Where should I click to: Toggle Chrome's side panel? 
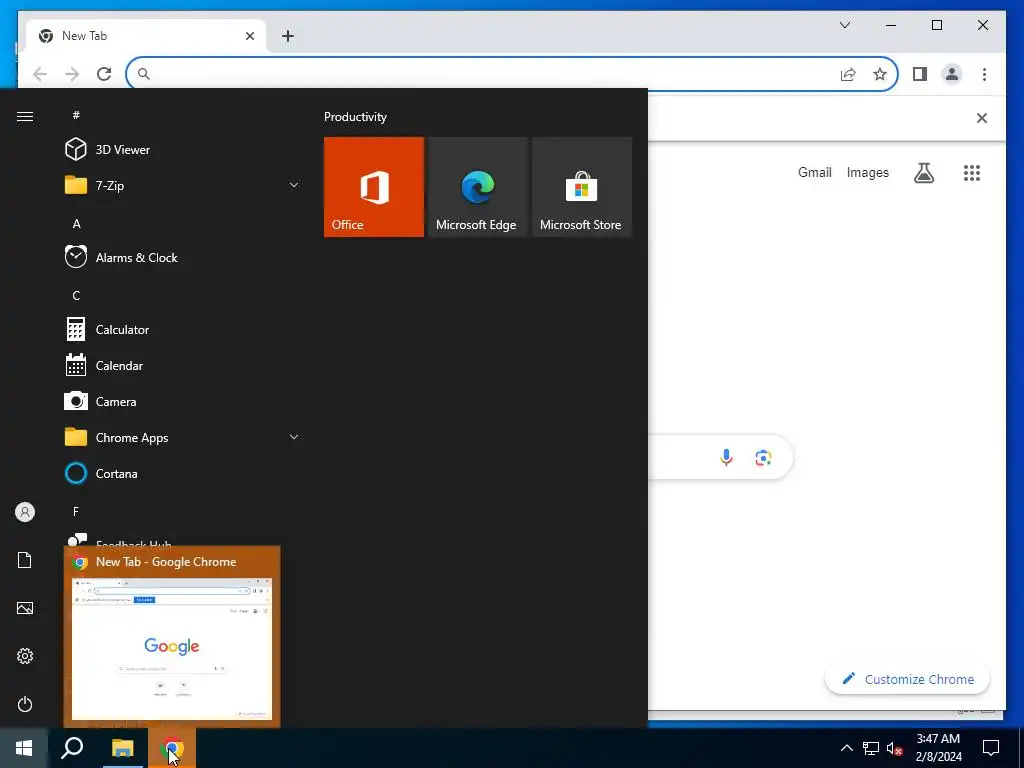[x=920, y=74]
